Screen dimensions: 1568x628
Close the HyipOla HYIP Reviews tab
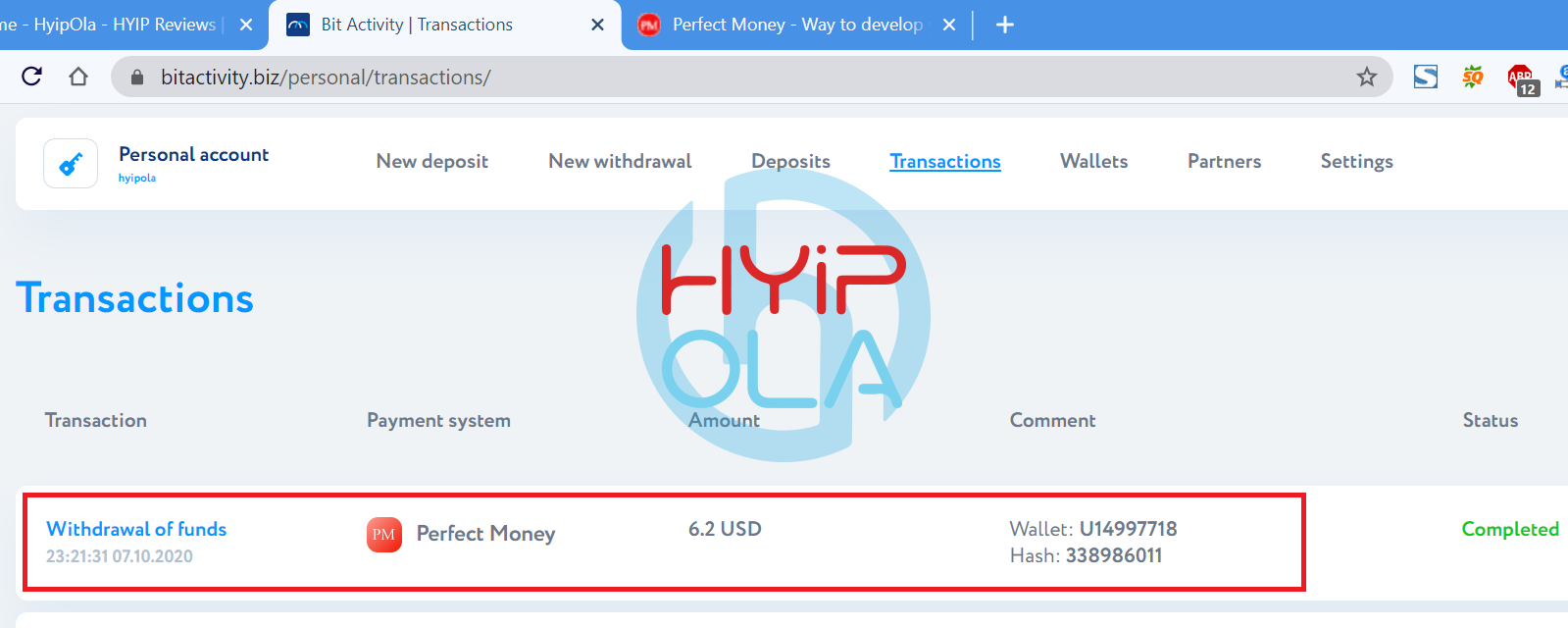click(246, 25)
